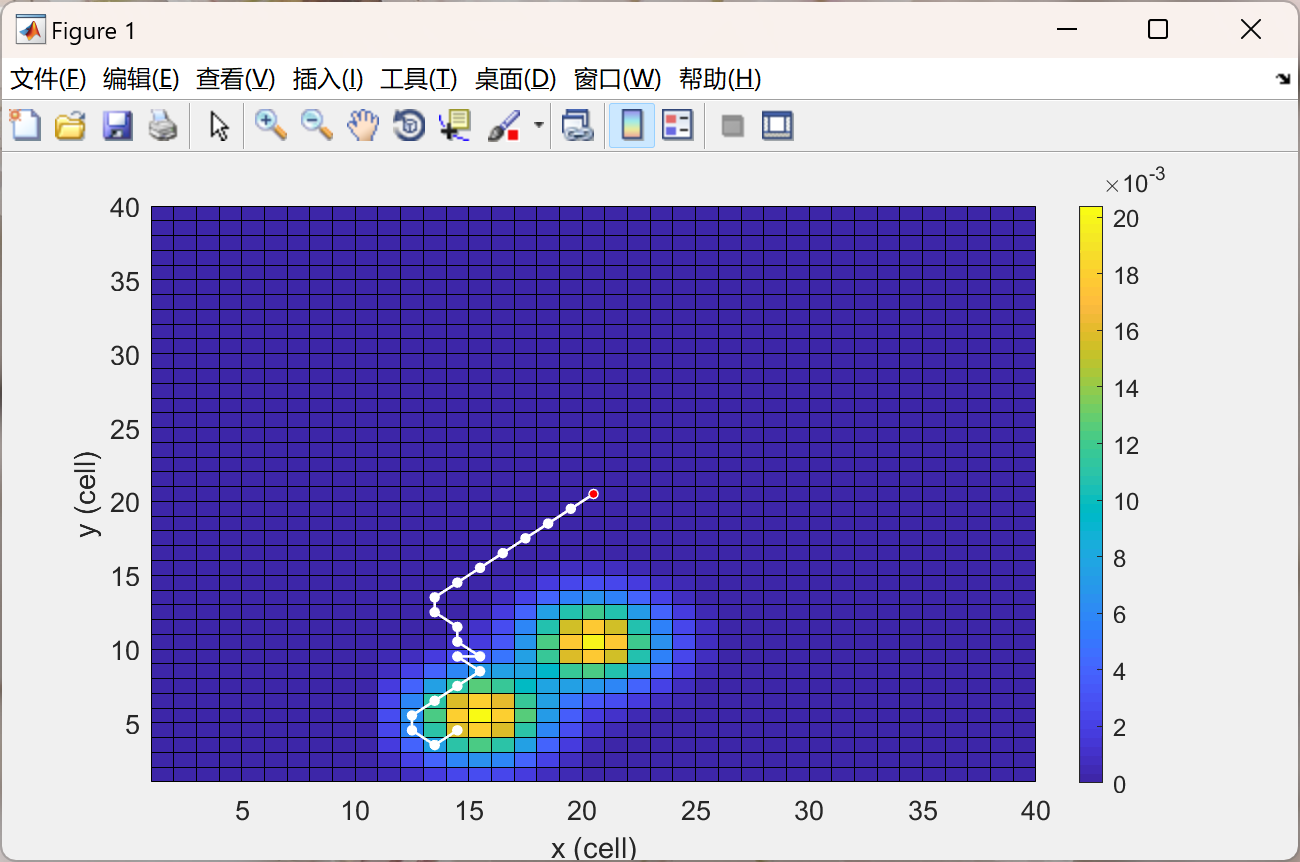Turn on the Data Cursor tool
Screen dimensions: 1300x862
[454, 125]
